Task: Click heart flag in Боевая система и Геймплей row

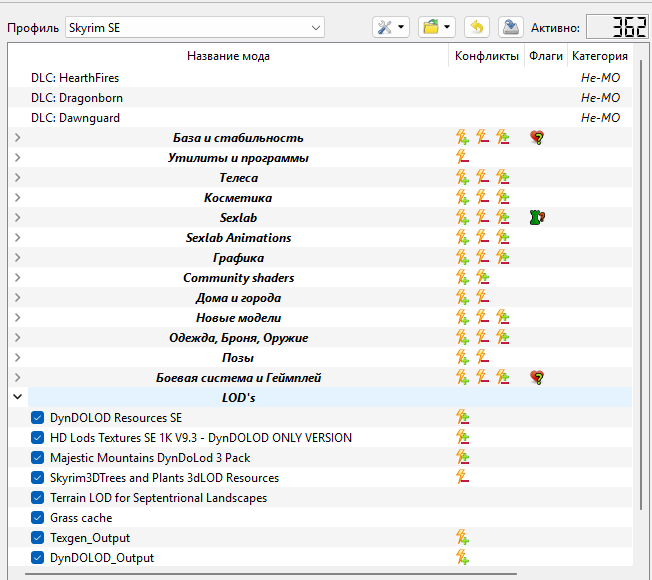Action: 537,378
